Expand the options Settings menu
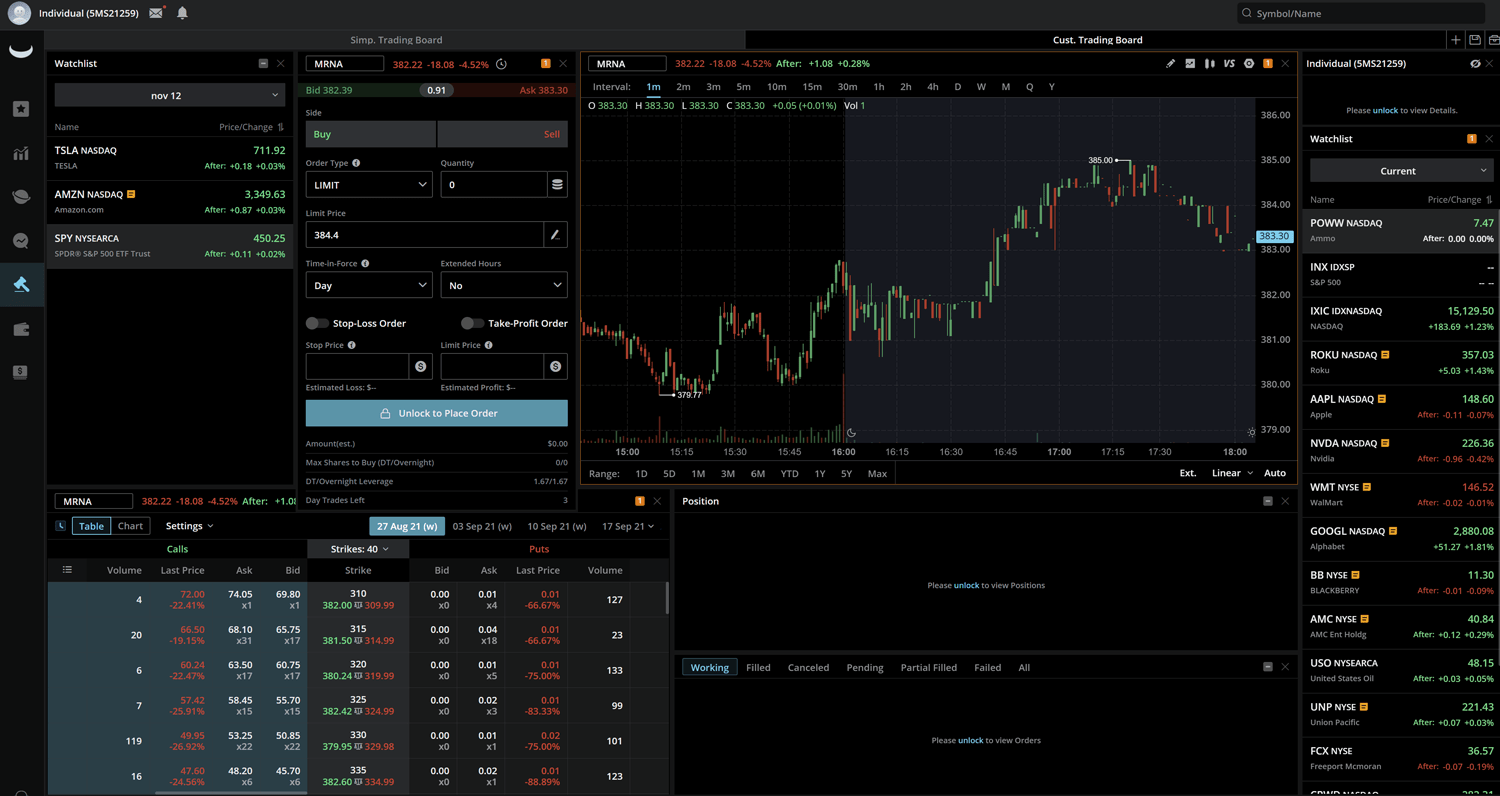Viewport: 1500px width, 796px height. coord(190,526)
